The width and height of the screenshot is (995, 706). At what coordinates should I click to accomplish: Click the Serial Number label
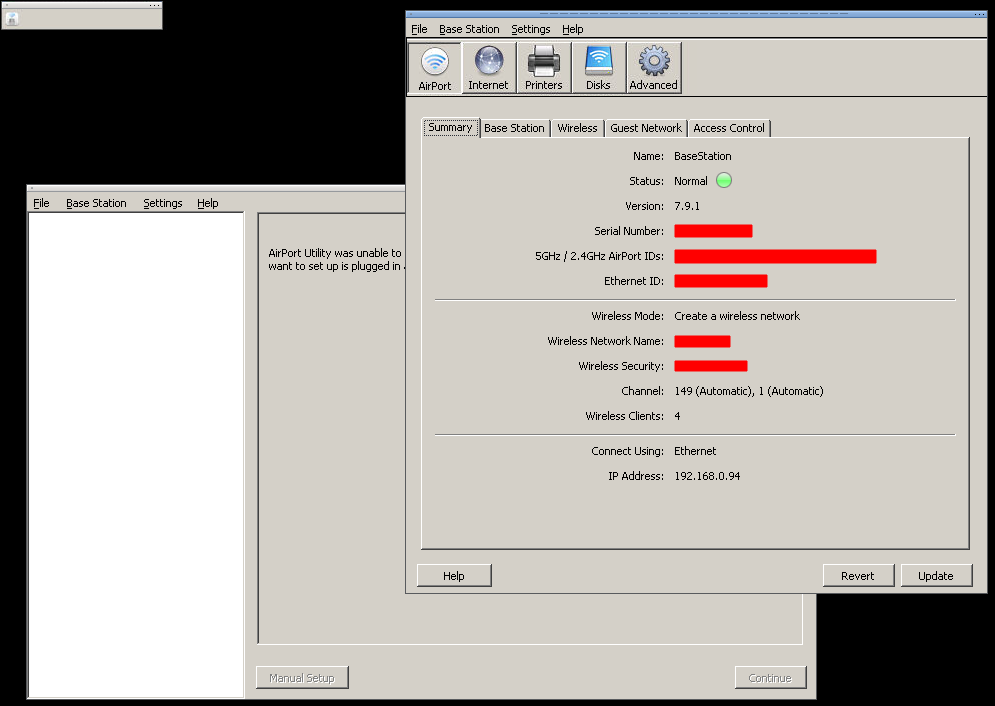pyautogui.click(x=629, y=231)
